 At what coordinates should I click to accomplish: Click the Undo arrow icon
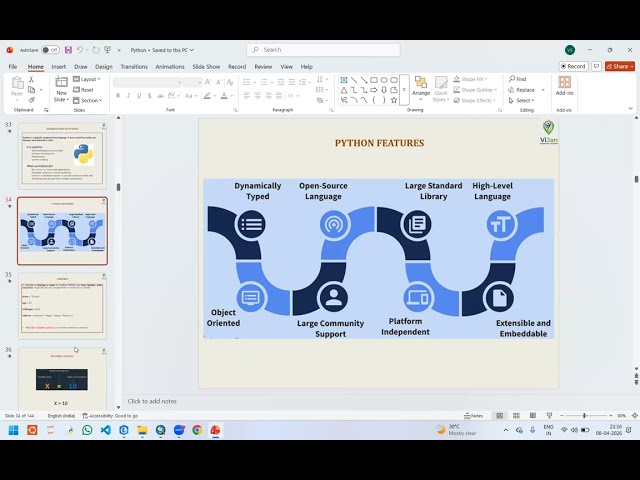pos(80,50)
